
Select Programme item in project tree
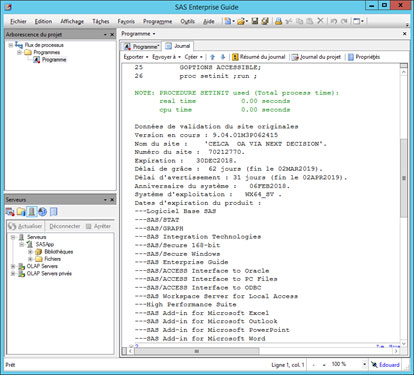click(x=54, y=60)
